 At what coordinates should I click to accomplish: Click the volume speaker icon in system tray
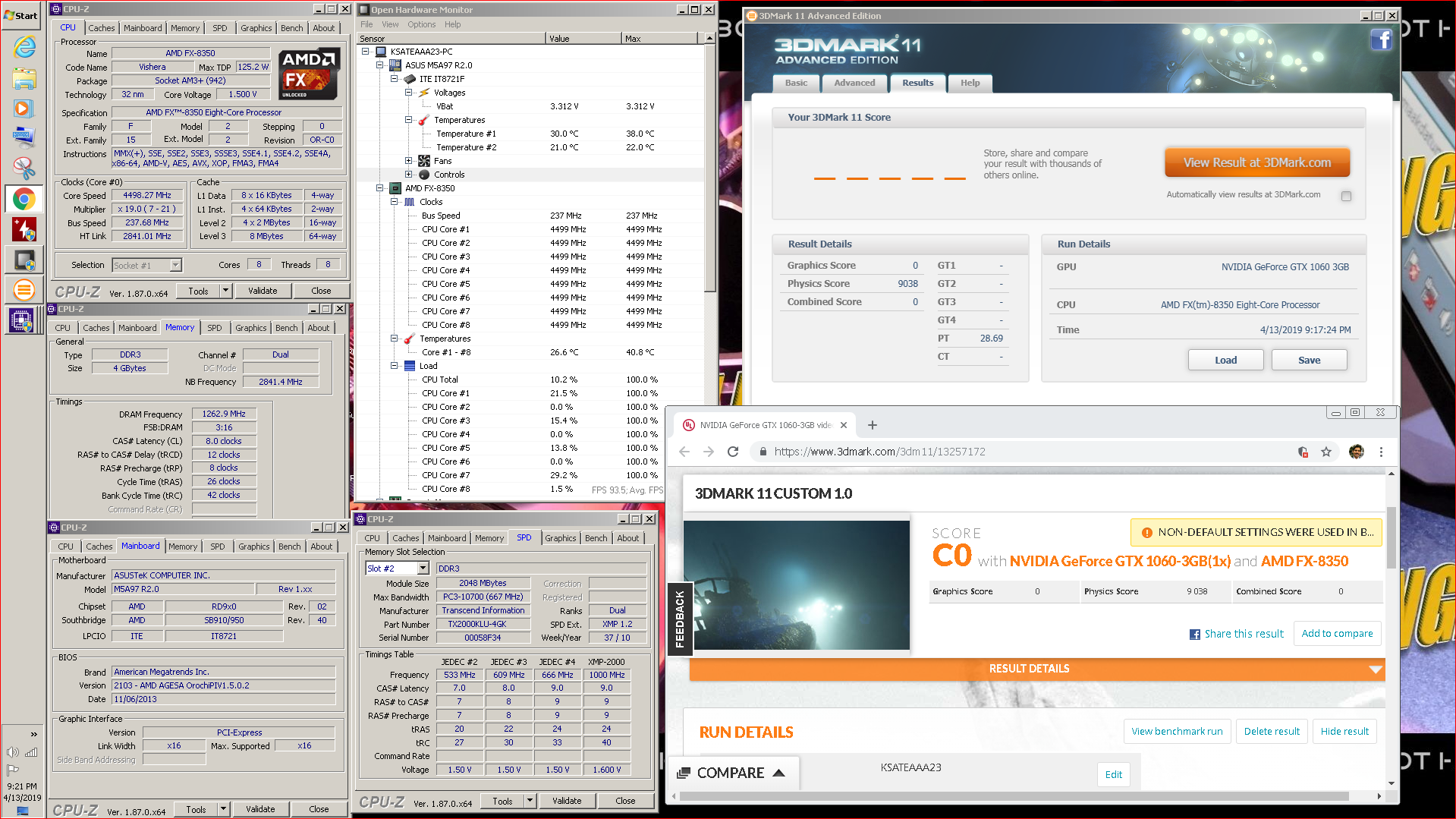click(12, 752)
